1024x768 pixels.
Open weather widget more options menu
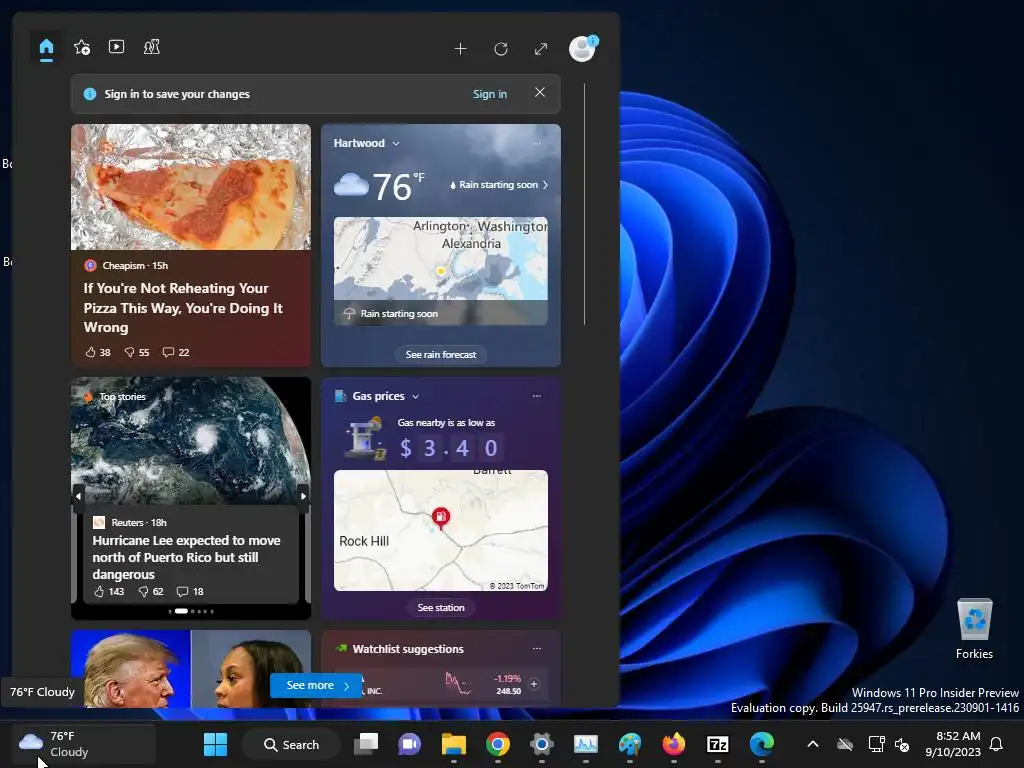[537, 144]
